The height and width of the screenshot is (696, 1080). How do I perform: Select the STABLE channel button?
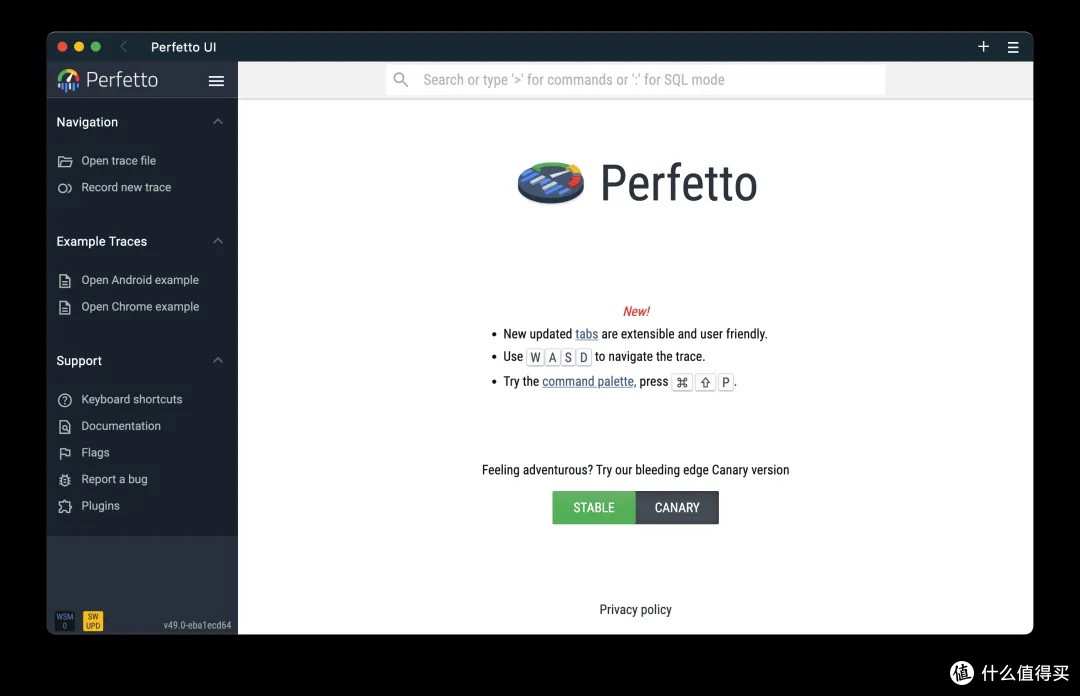pos(594,508)
